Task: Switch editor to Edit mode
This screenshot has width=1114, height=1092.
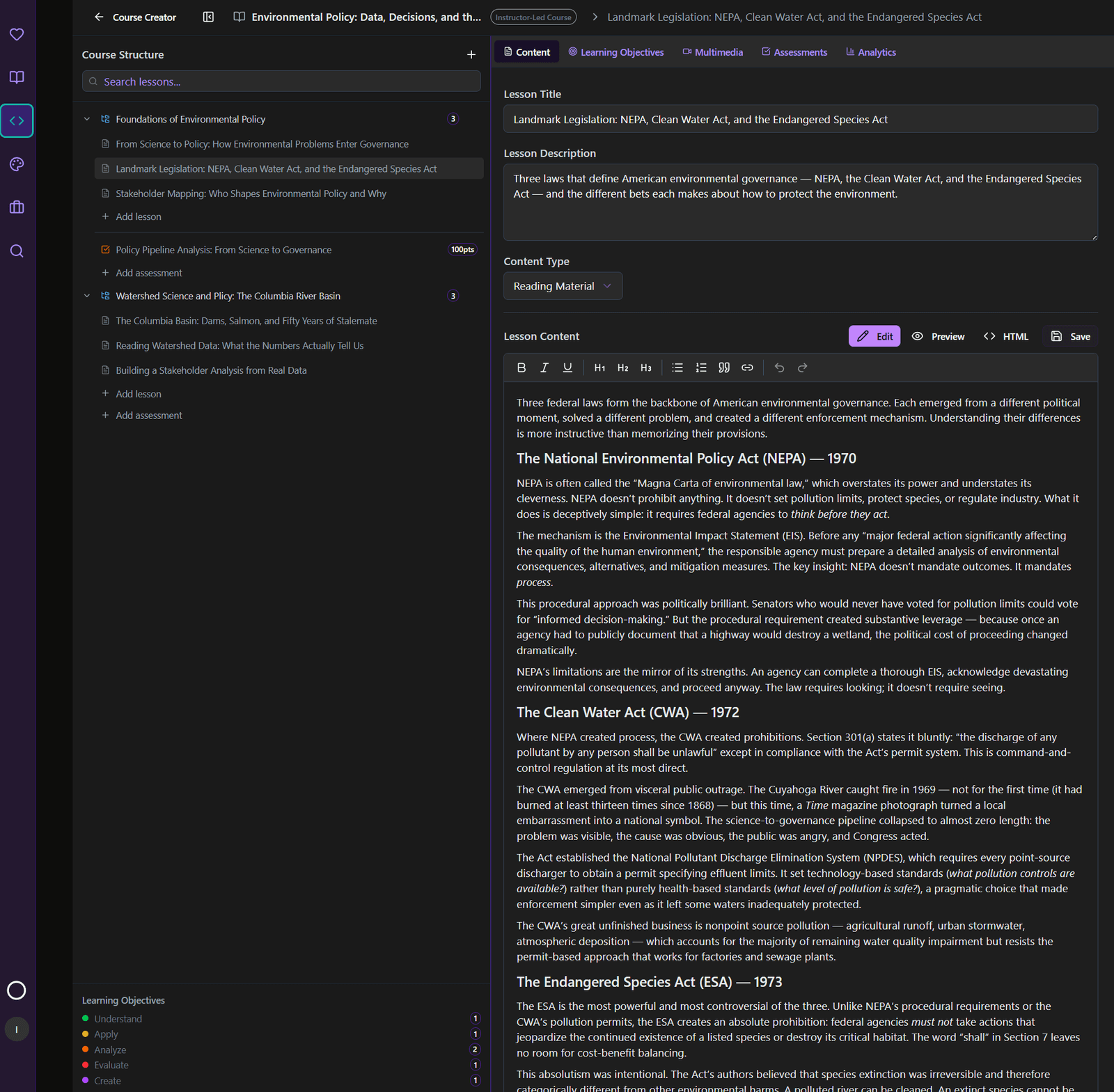Action: (874, 336)
